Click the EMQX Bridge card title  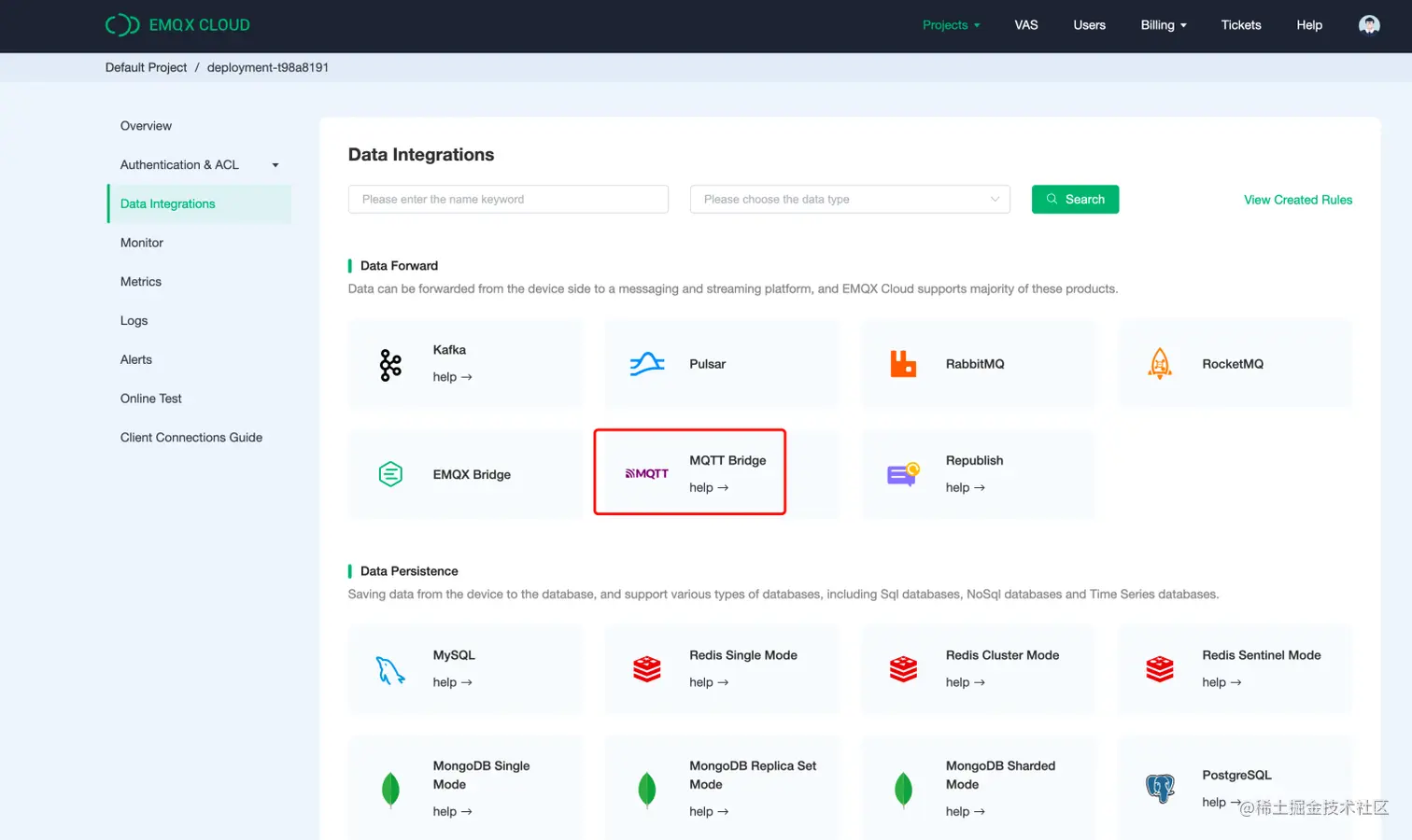coord(472,474)
